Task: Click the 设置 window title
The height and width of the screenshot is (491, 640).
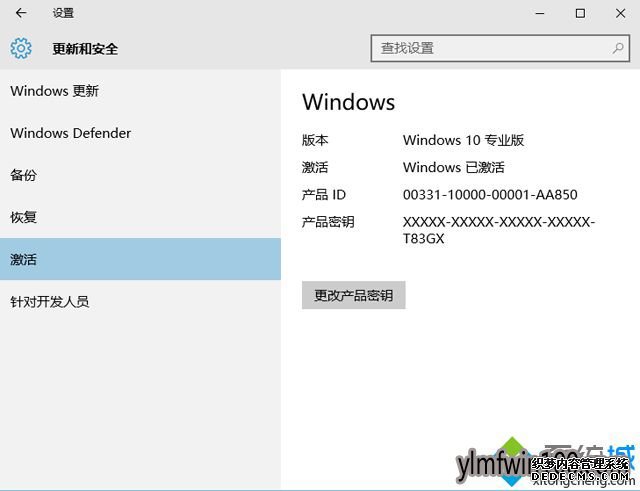Action: [63, 13]
